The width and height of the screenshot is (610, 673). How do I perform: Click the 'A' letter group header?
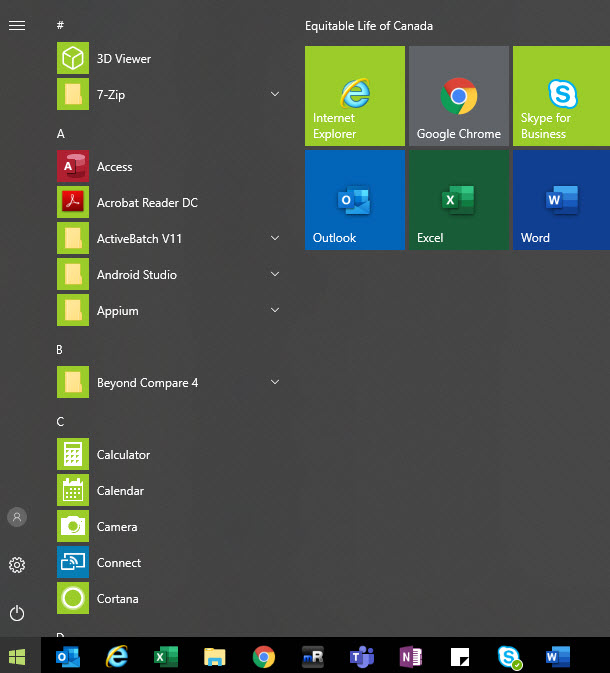click(61, 133)
